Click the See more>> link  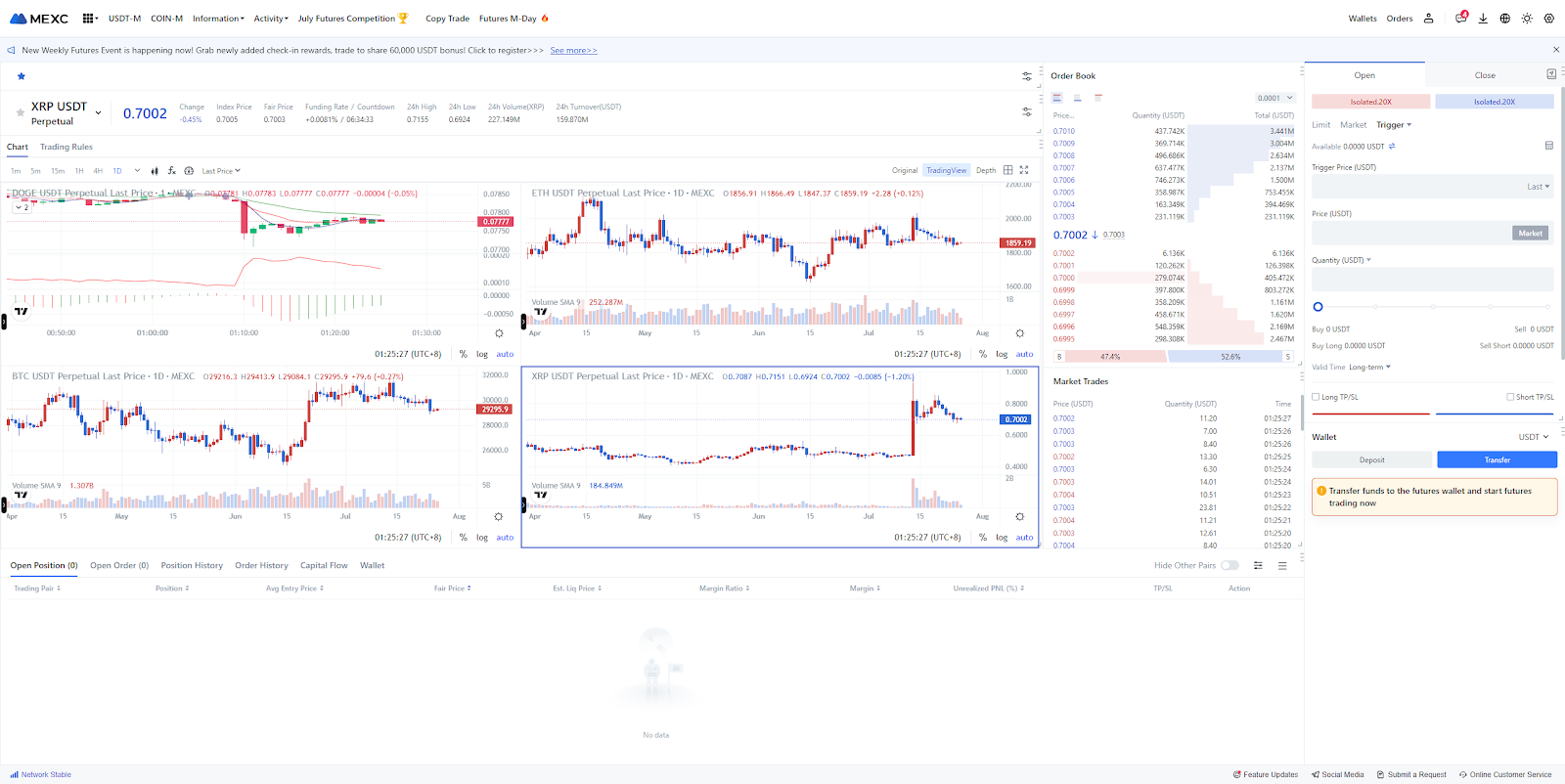tap(573, 50)
